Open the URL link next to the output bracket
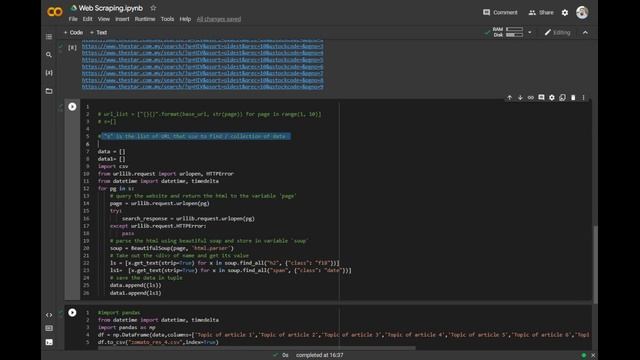 (202, 46)
